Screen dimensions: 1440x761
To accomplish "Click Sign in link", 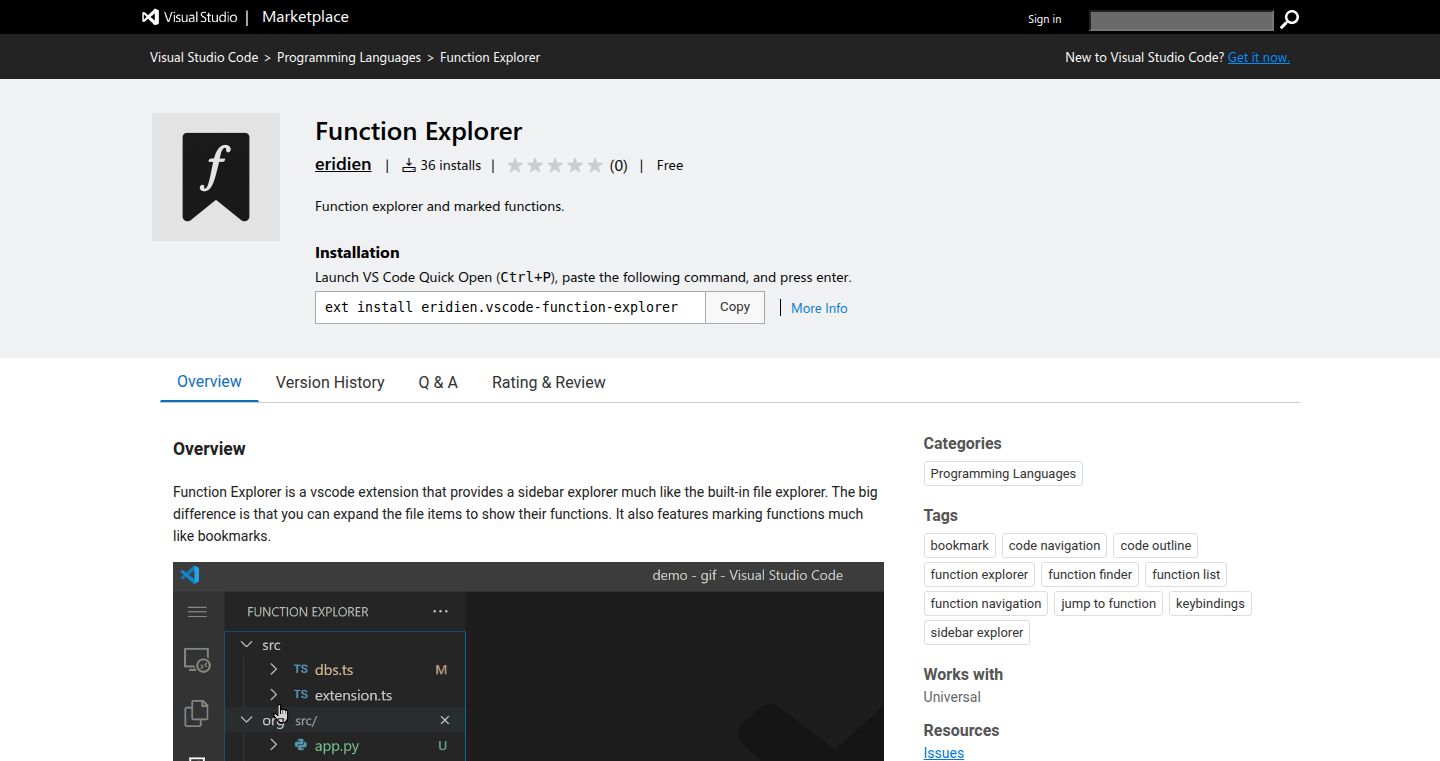I will click(1045, 19).
